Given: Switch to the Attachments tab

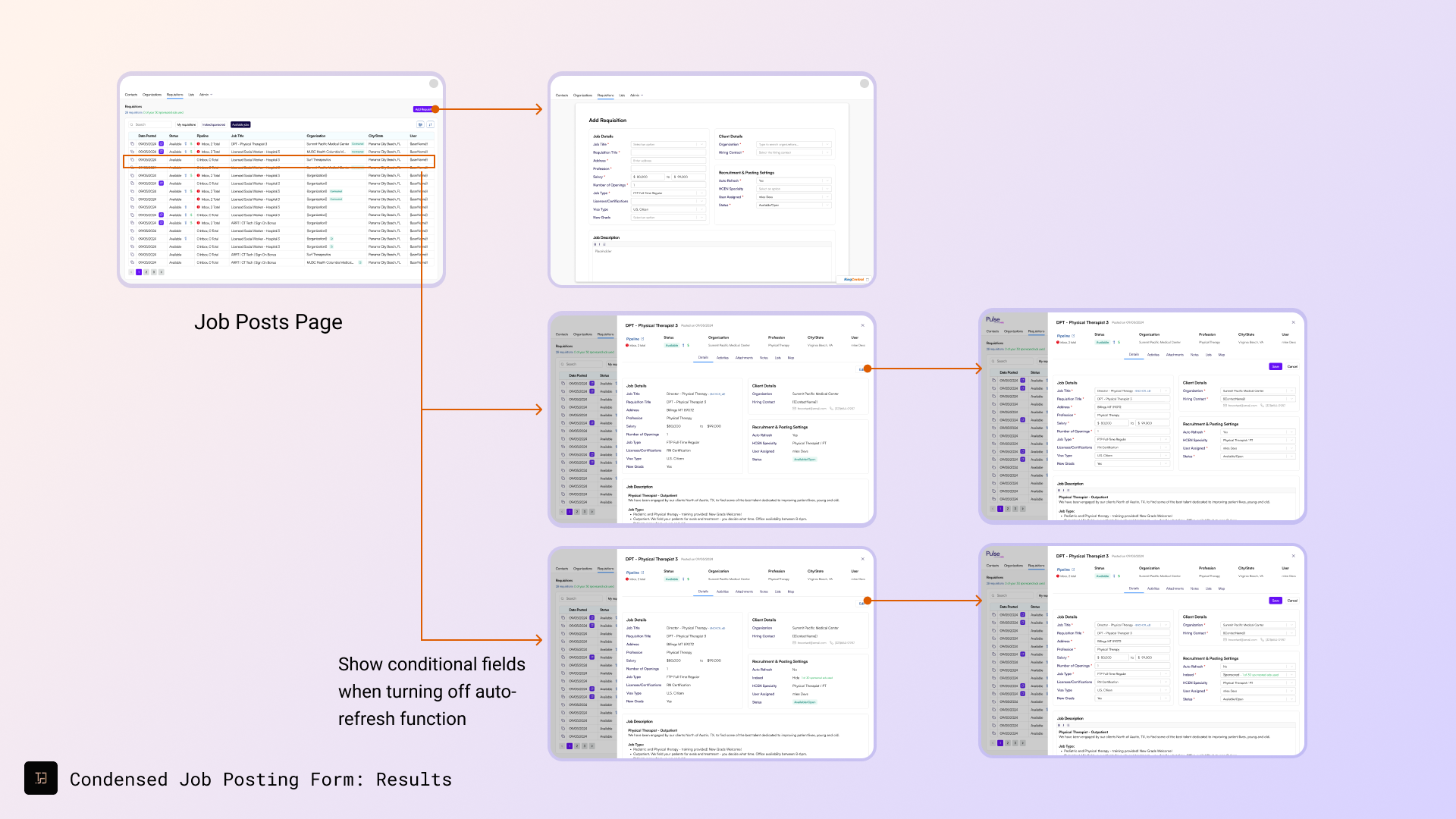Looking at the screenshot, I should point(744,358).
